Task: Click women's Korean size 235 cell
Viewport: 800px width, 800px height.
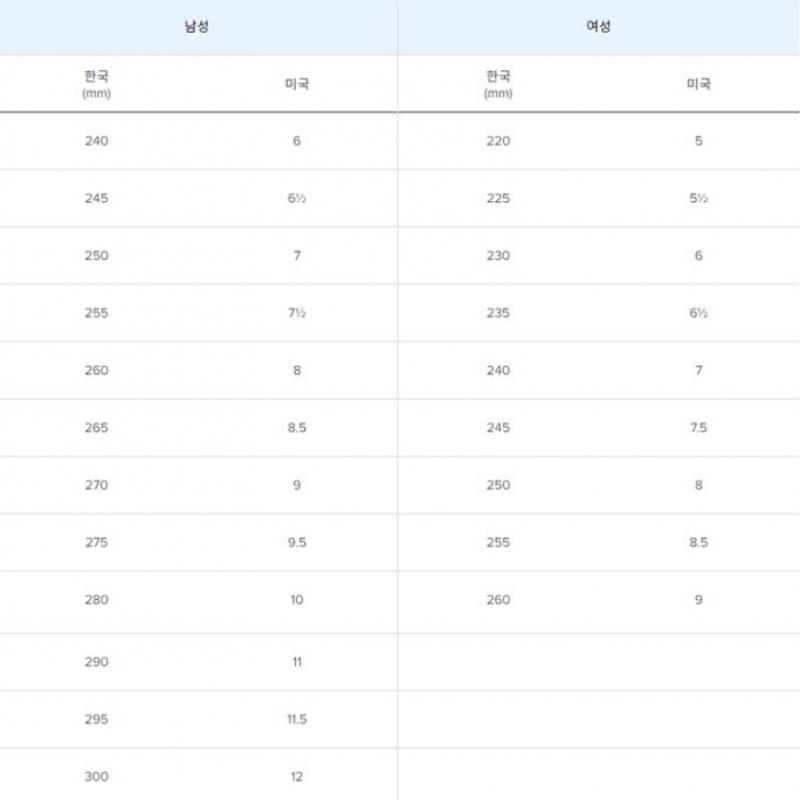Action: [497, 313]
